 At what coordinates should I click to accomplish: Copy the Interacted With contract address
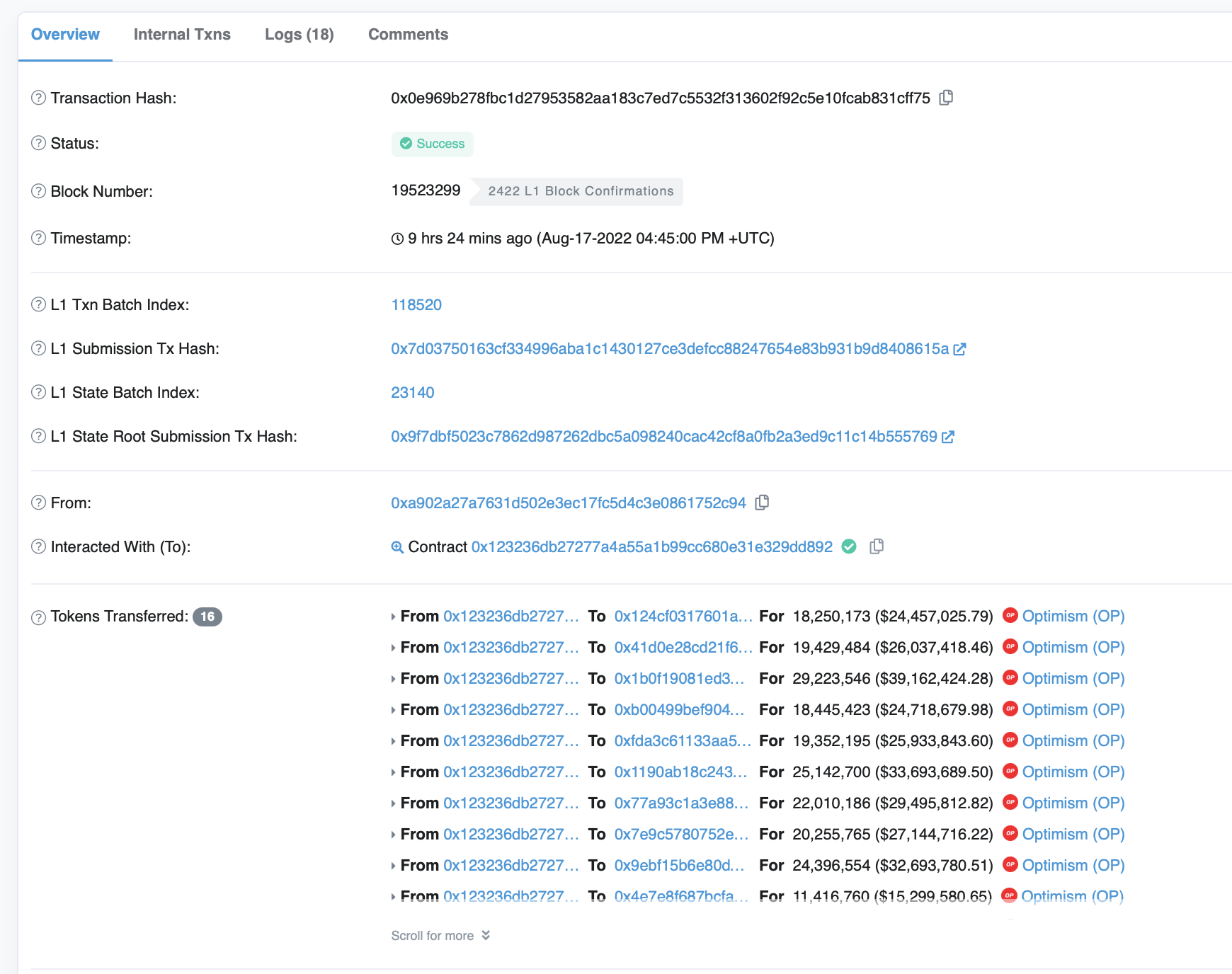(x=877, y=546)
